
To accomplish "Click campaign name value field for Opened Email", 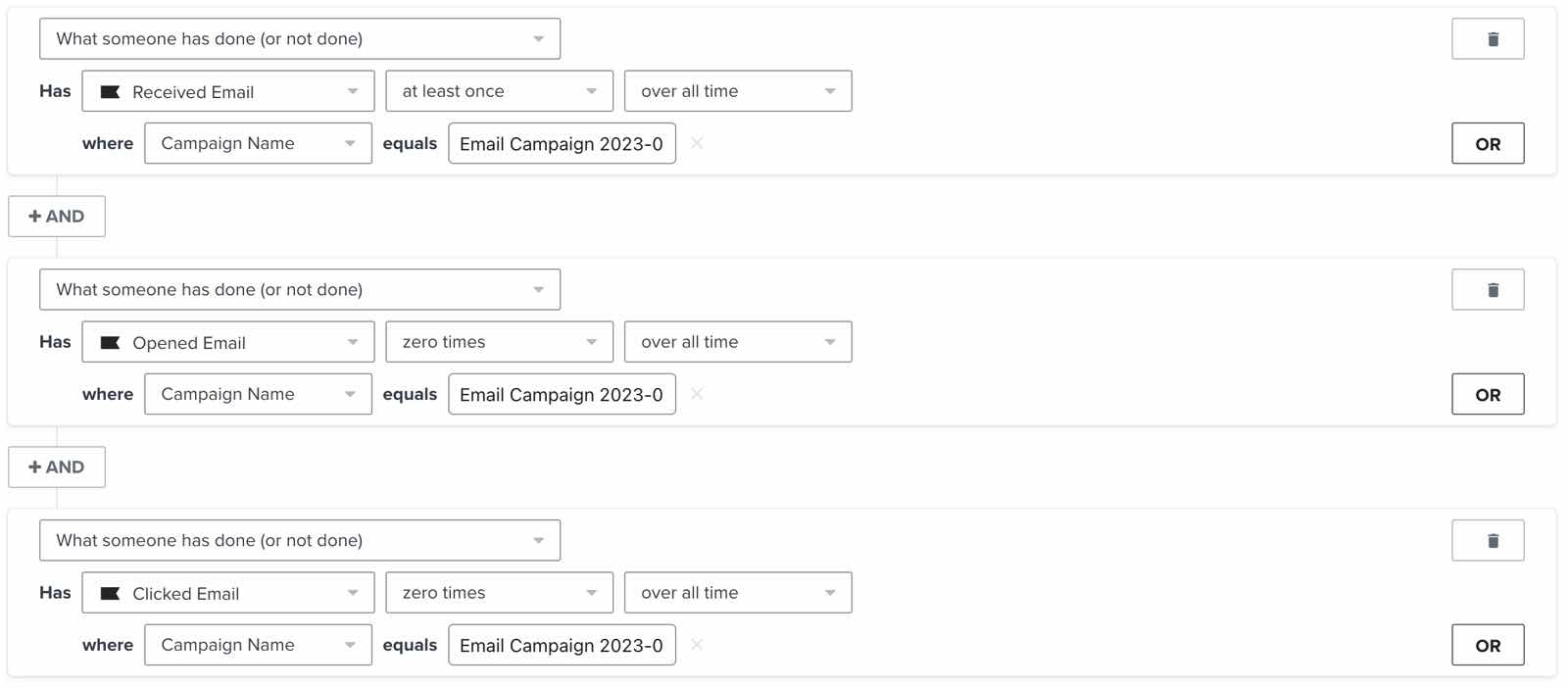I will coord(562,394).
